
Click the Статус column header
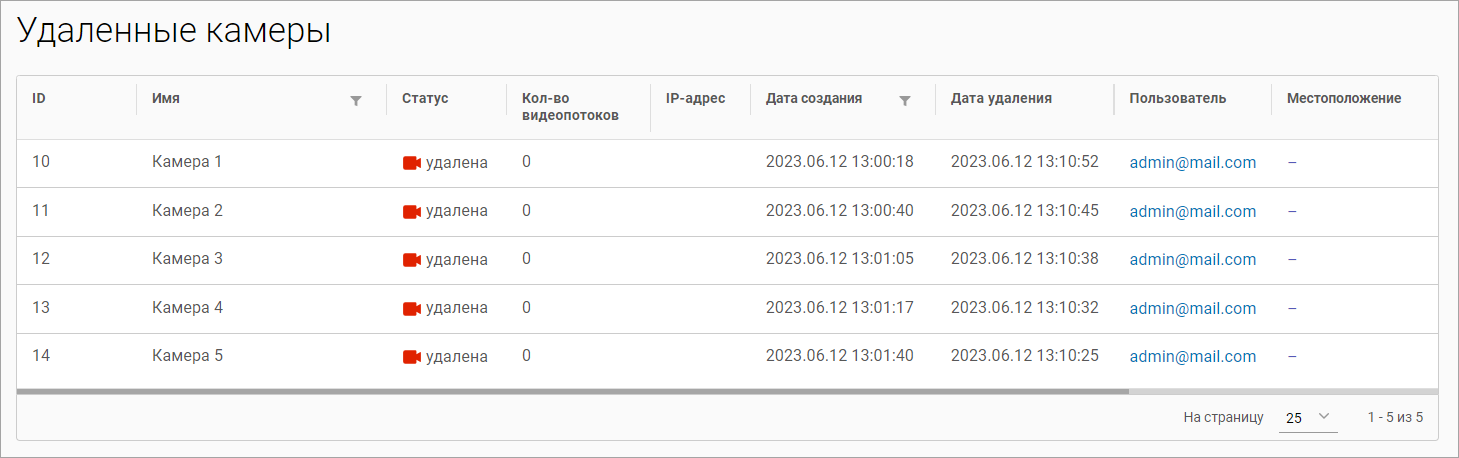425,98
